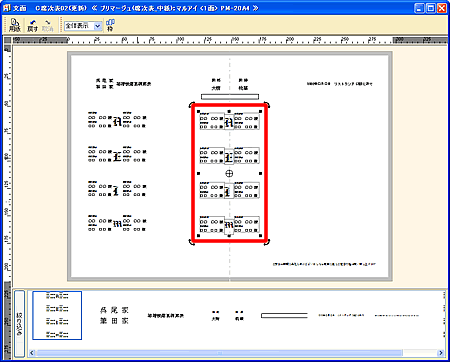
Task: Click the 用紙 (paper) toolbar icon
Action: 15,25
